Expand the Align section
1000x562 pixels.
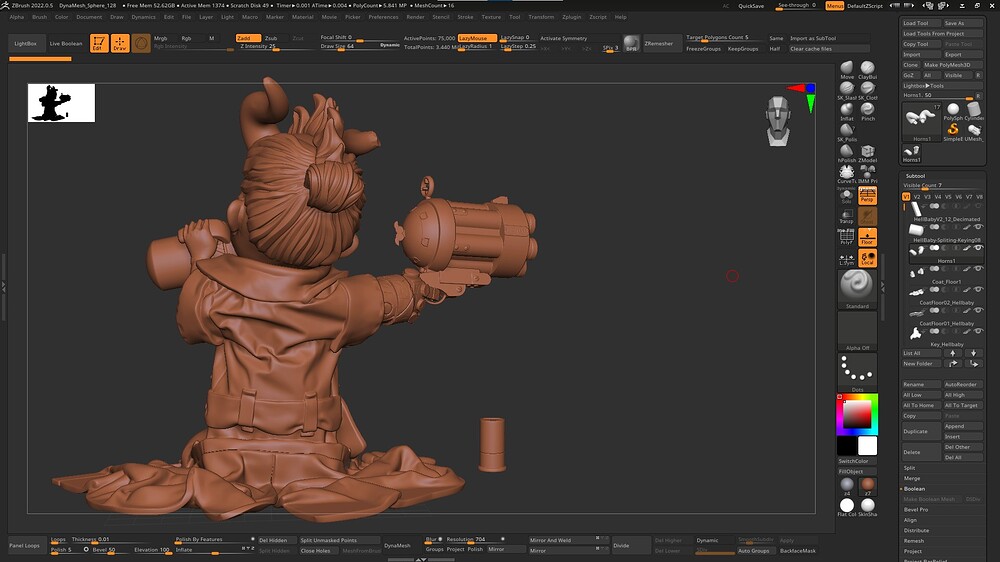tap(910, 520)
